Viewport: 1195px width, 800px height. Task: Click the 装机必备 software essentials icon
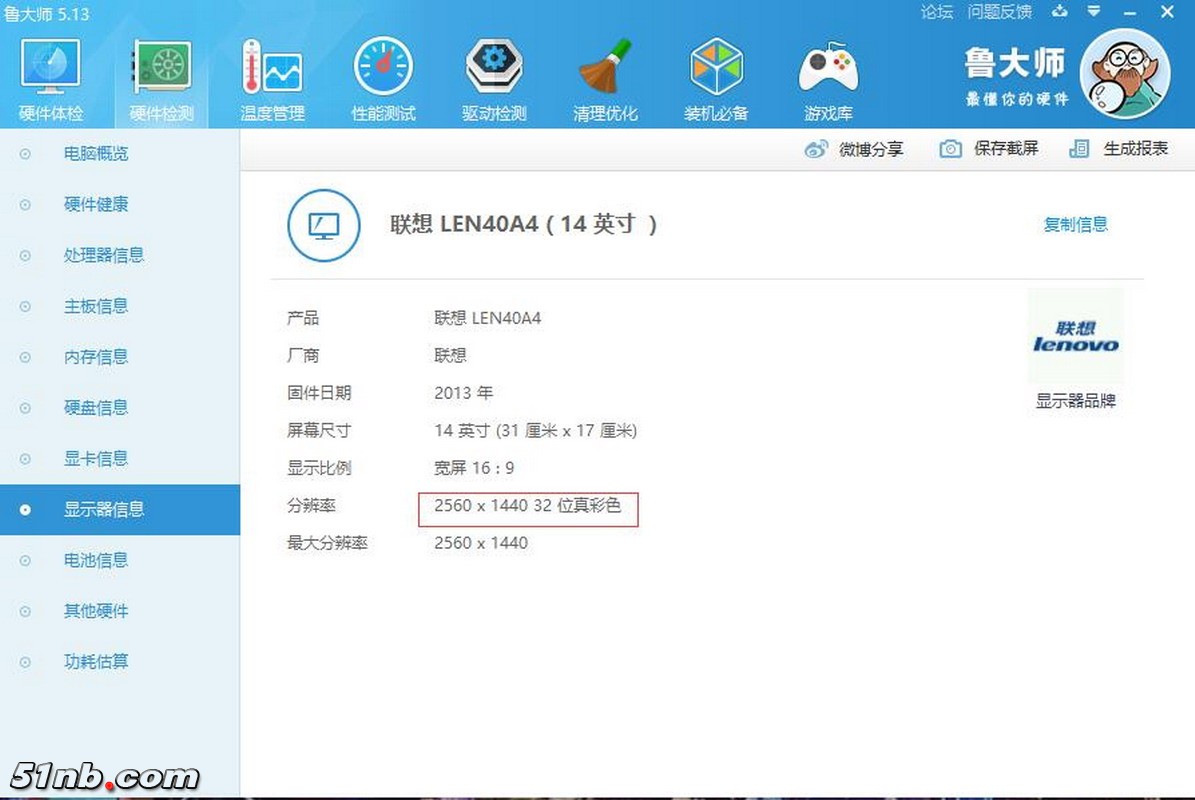coord(716,75)
